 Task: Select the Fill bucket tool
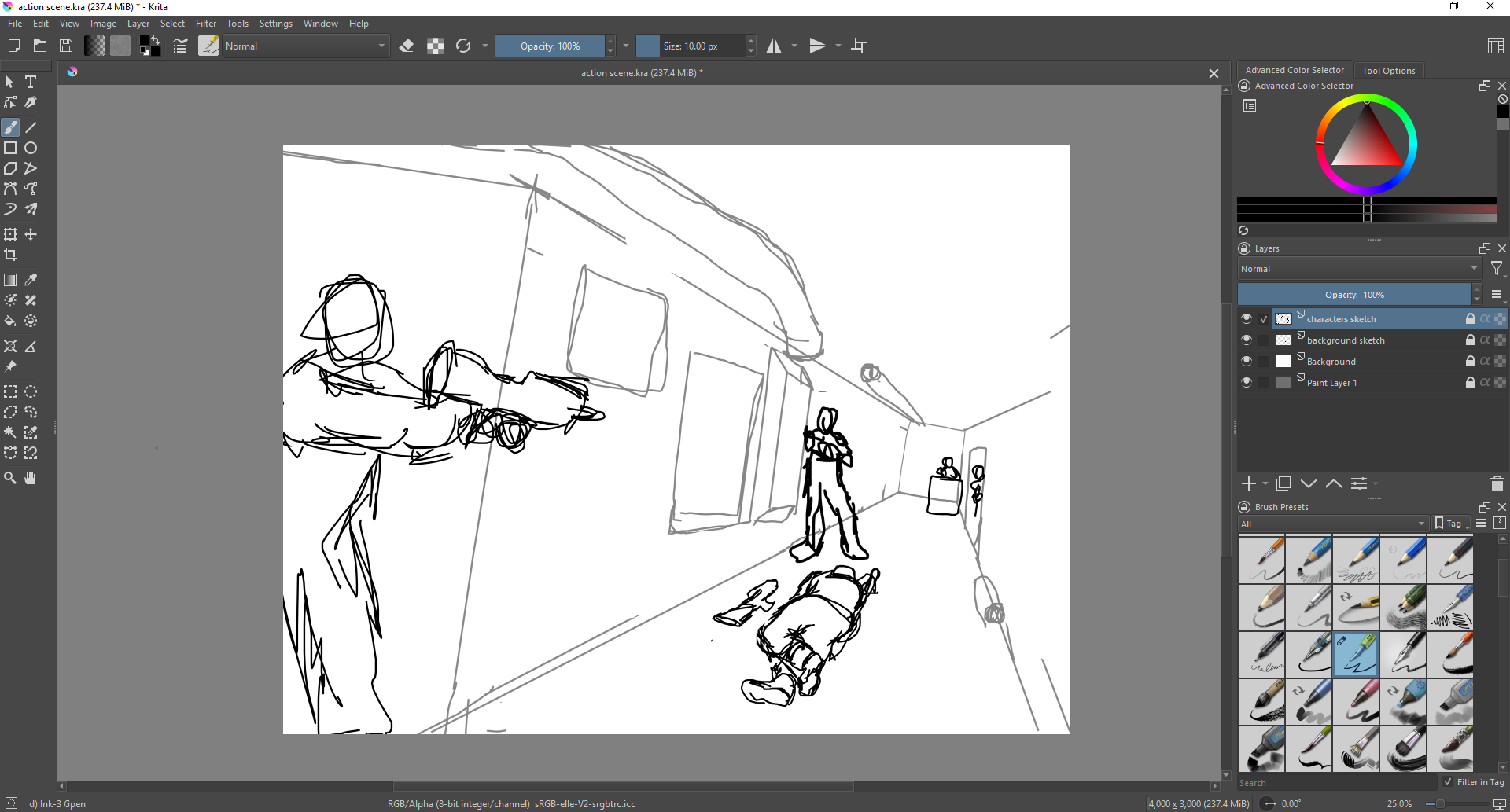point(10,321)
